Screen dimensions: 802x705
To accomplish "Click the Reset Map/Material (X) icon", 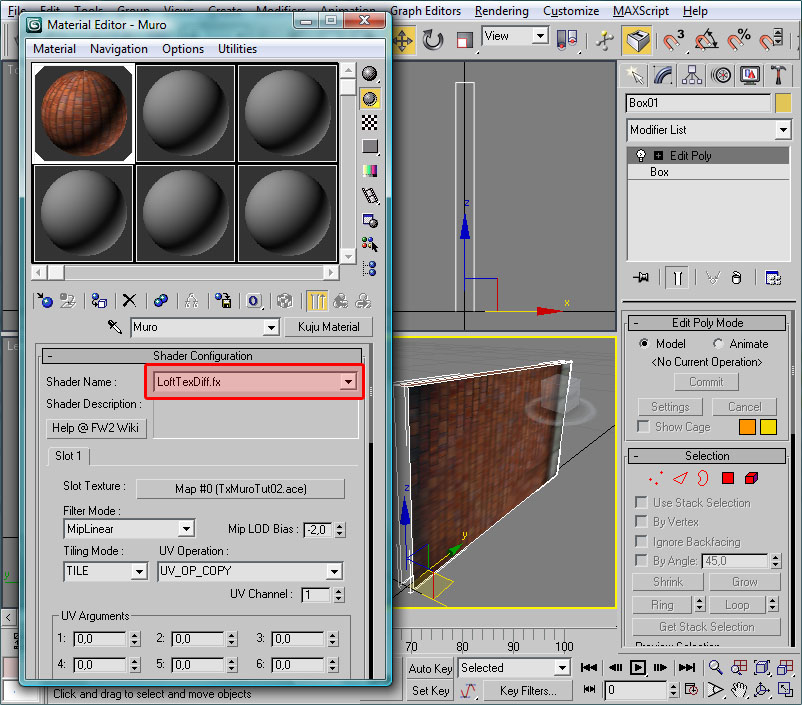I will point(129,300).
